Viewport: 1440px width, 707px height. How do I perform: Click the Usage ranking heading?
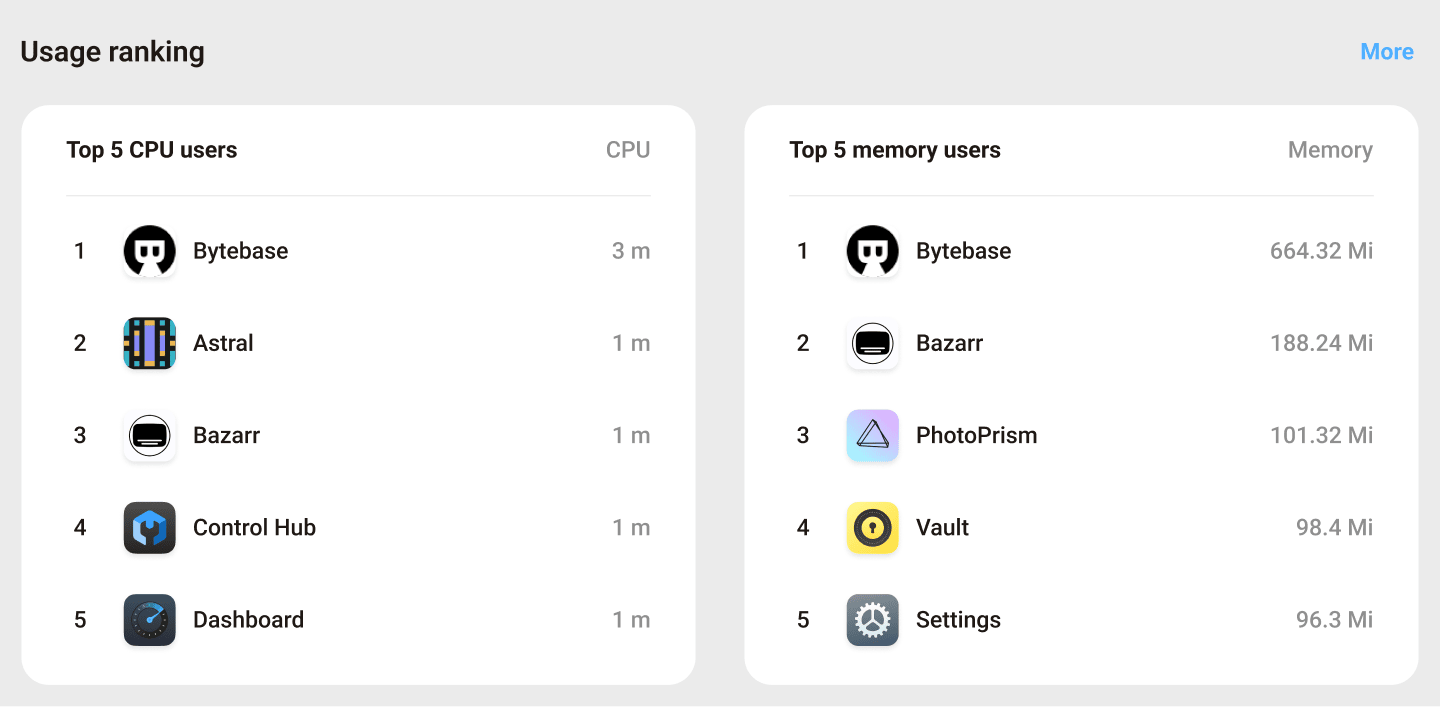coord(112,51)
